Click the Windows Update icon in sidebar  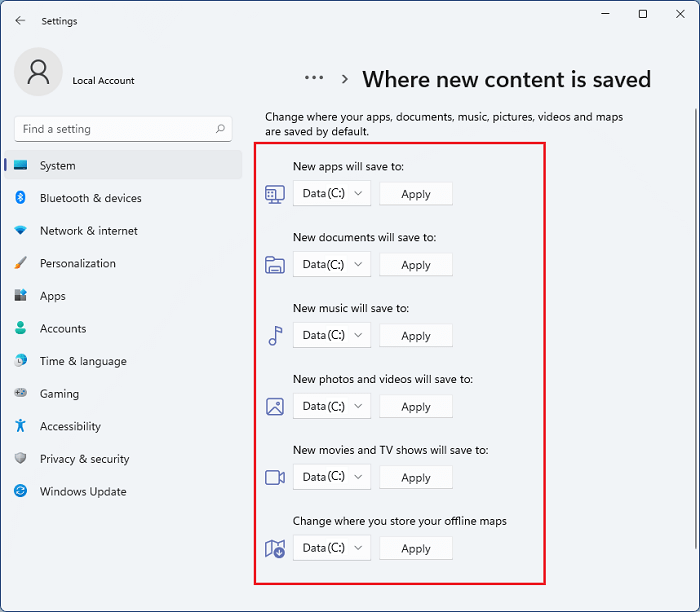tap(20, 491)
